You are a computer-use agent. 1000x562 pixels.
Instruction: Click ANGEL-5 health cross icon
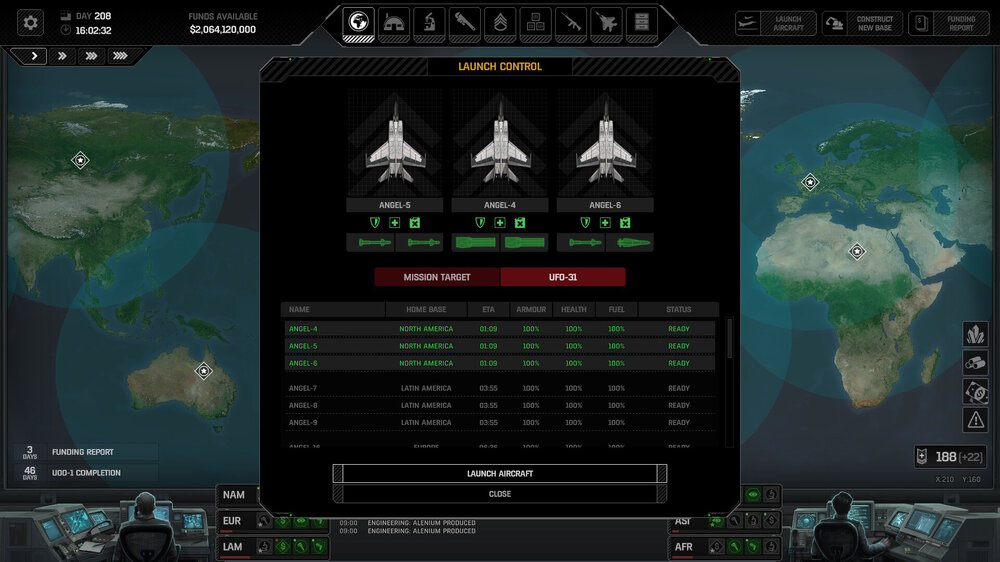point(395,223)
